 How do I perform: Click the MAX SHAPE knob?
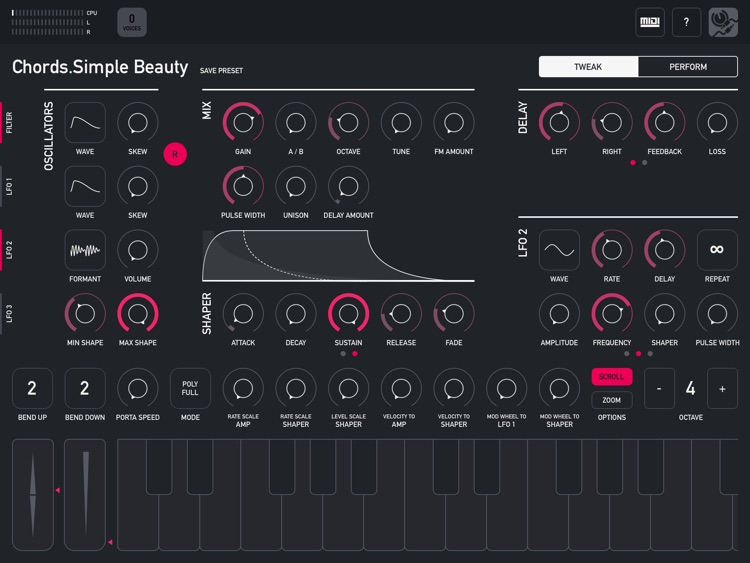point(138,313)
